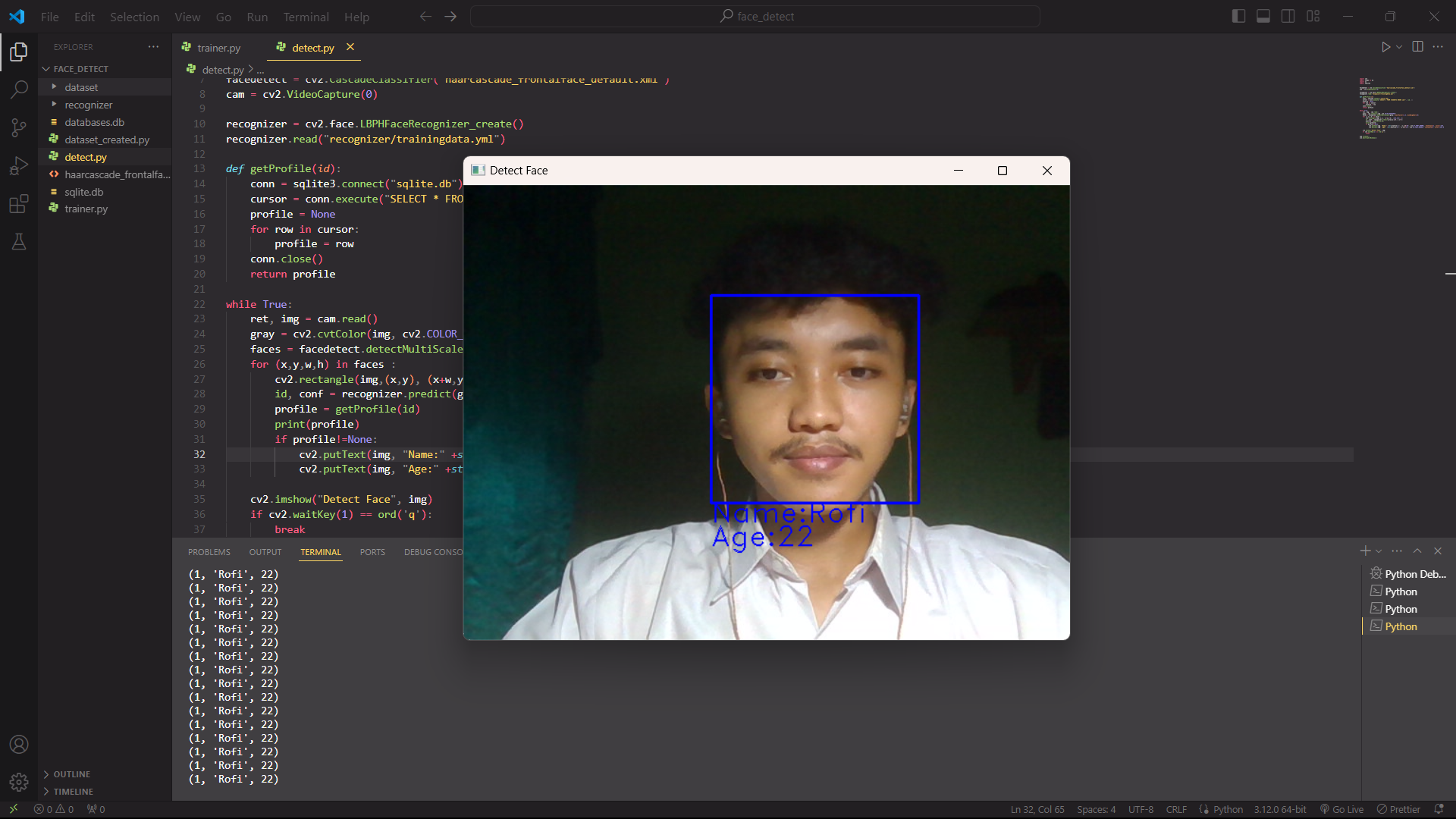The width and height of the screenshot is (1456, 819).
Task: Open trainer.py from the explorer
Action: click(86, 209)
